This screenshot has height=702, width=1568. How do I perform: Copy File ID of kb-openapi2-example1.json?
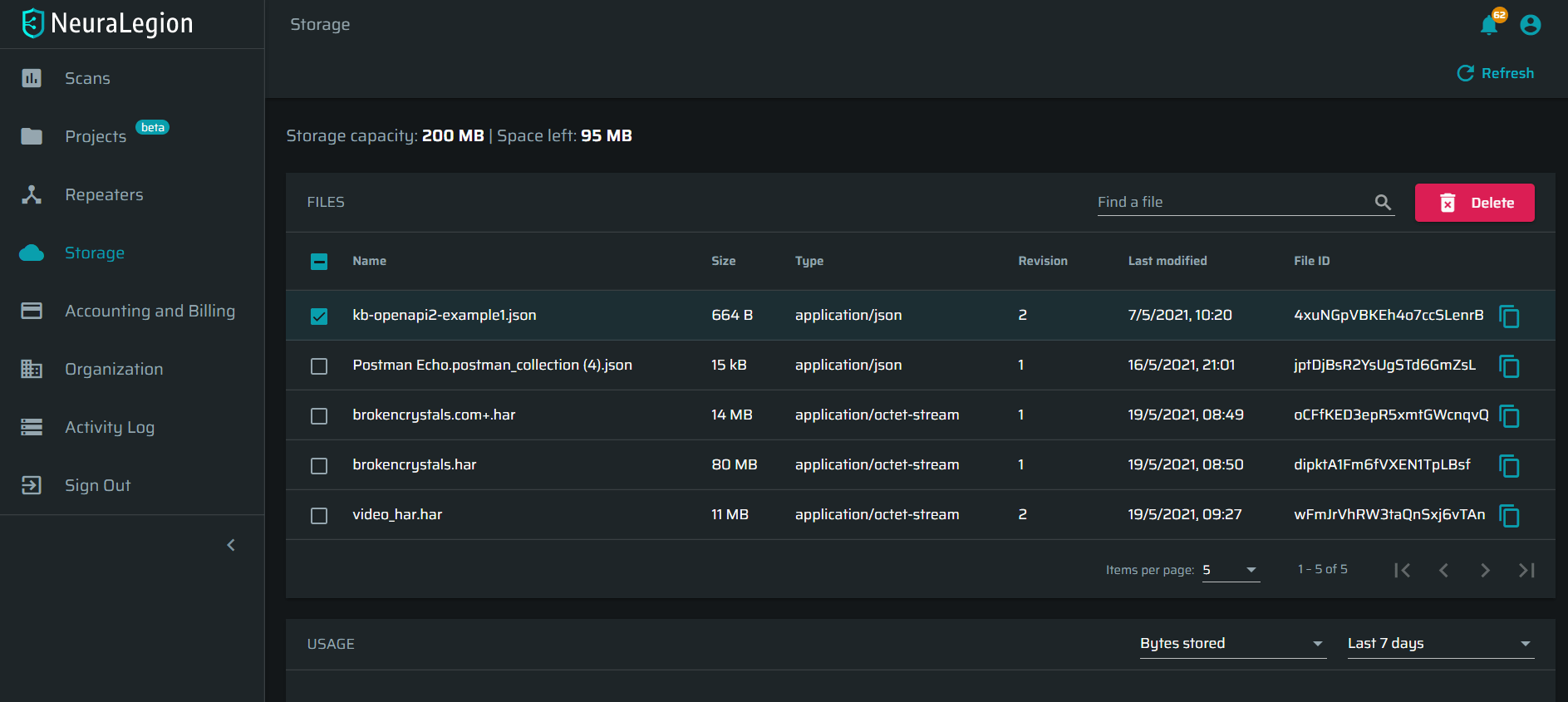pos(1509,317)
